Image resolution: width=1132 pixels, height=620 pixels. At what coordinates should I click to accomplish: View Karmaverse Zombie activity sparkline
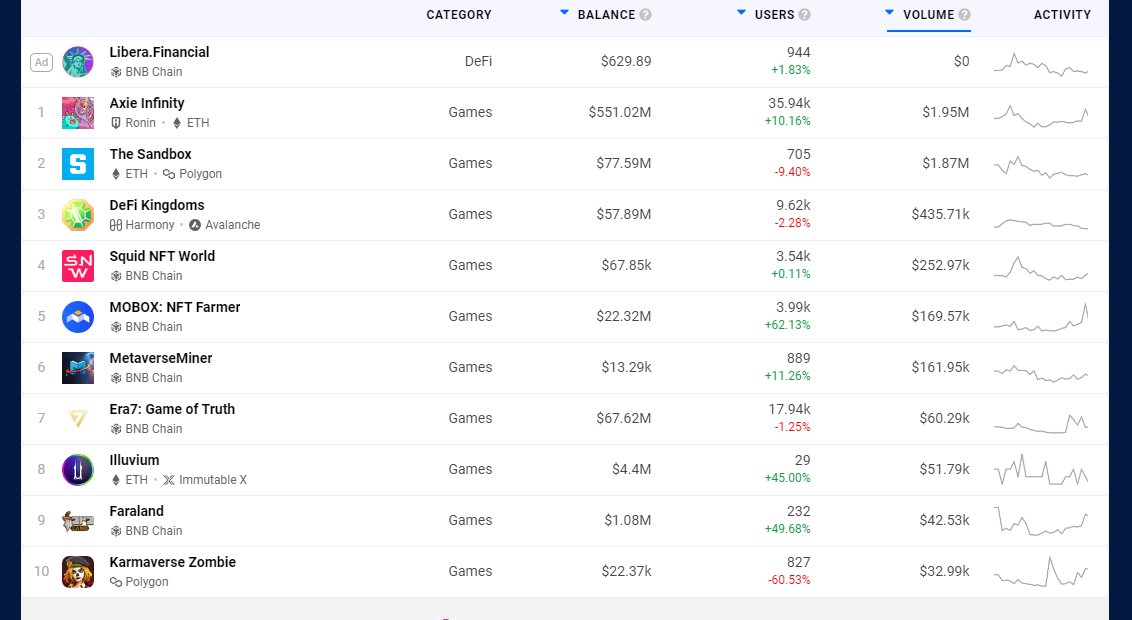1041,572
